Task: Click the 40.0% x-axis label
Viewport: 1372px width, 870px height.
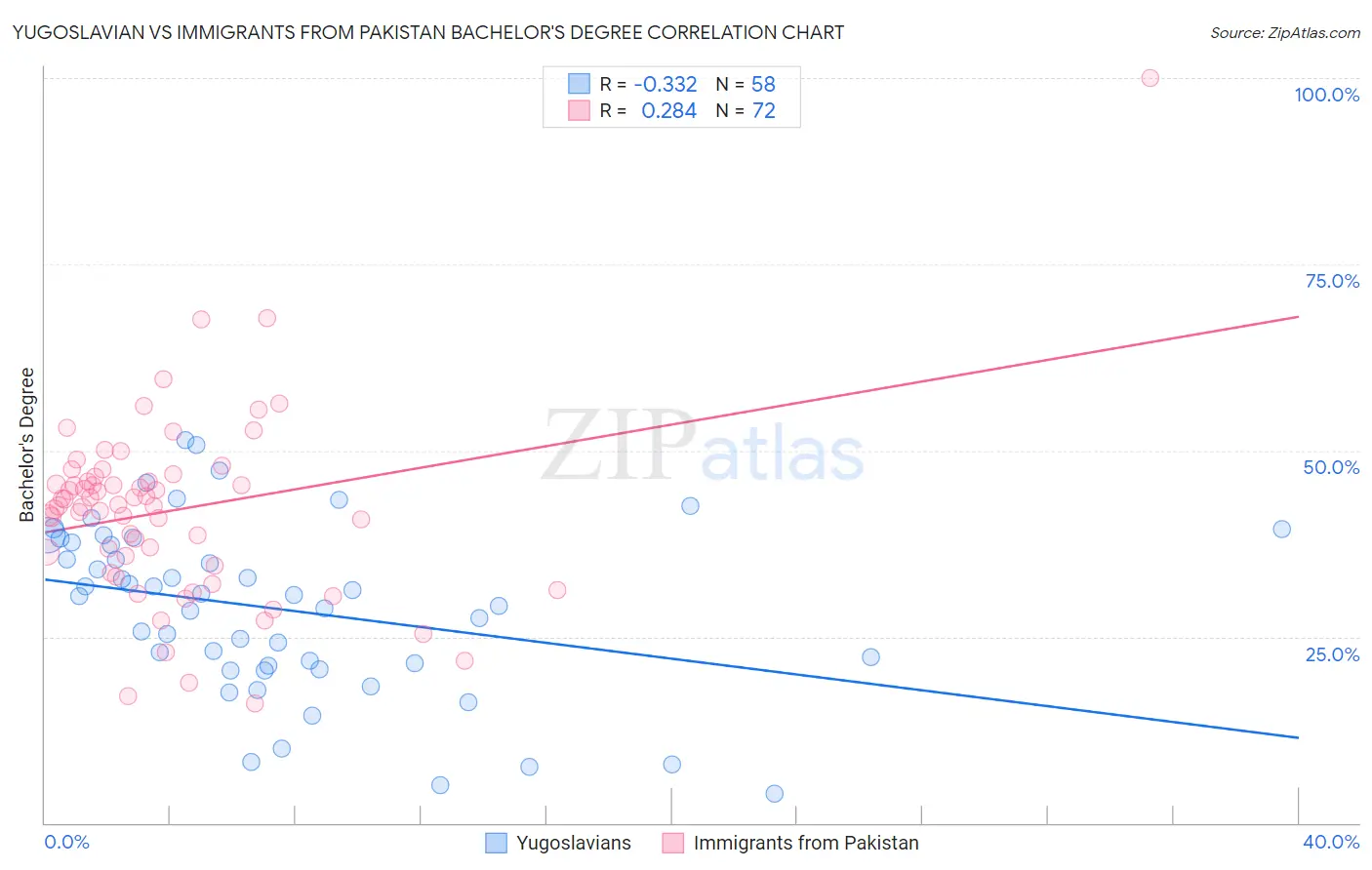Action: (1331, 843)
